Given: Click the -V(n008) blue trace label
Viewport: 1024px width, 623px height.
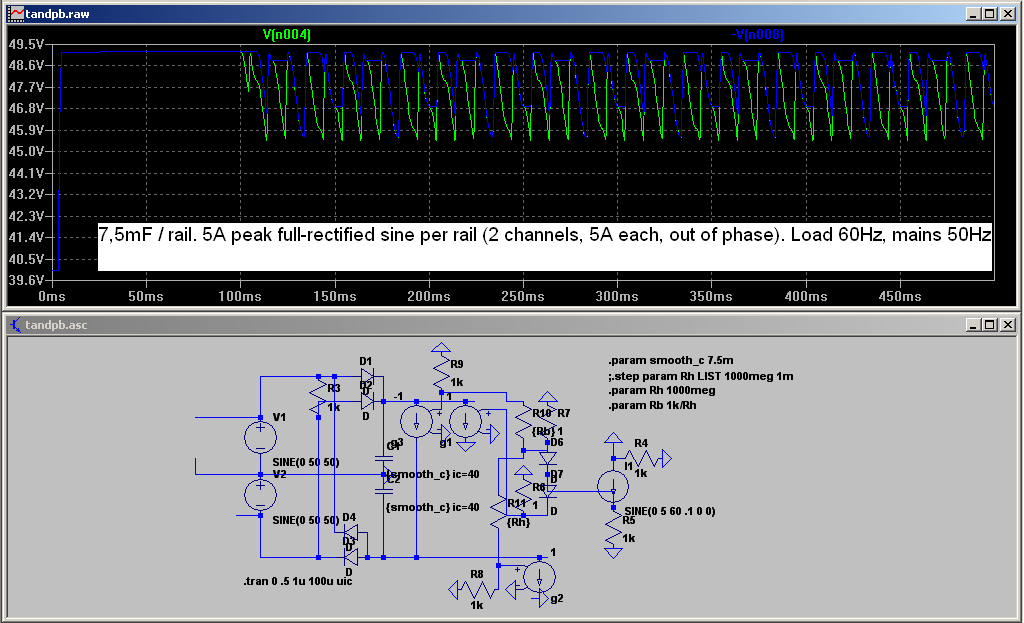Looking at the screenshot, I should (x=758, y=34).
